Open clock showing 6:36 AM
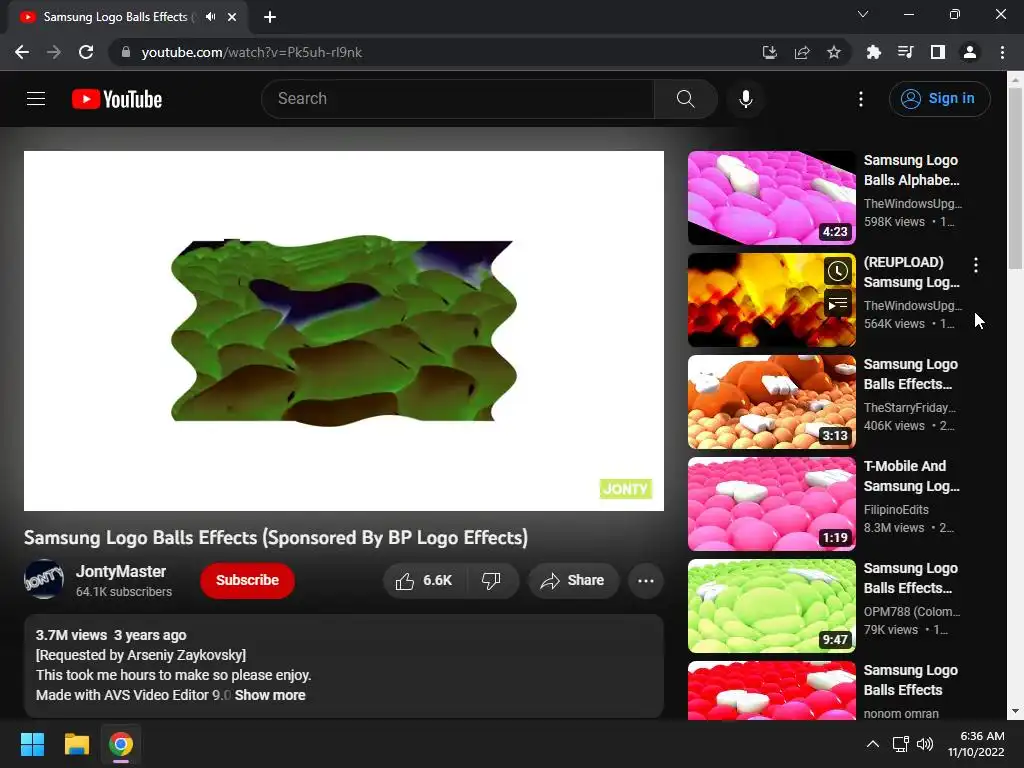 coord(976,744)
